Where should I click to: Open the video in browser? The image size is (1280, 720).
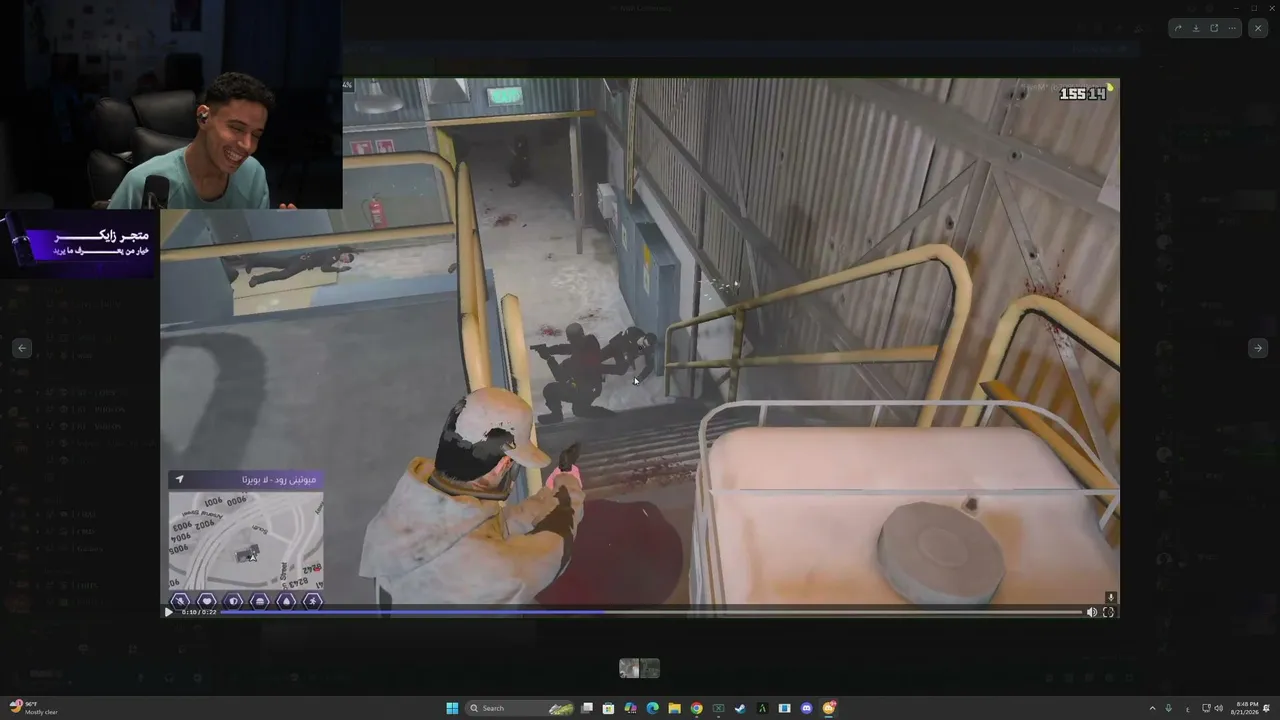[x=1214, y=28]
